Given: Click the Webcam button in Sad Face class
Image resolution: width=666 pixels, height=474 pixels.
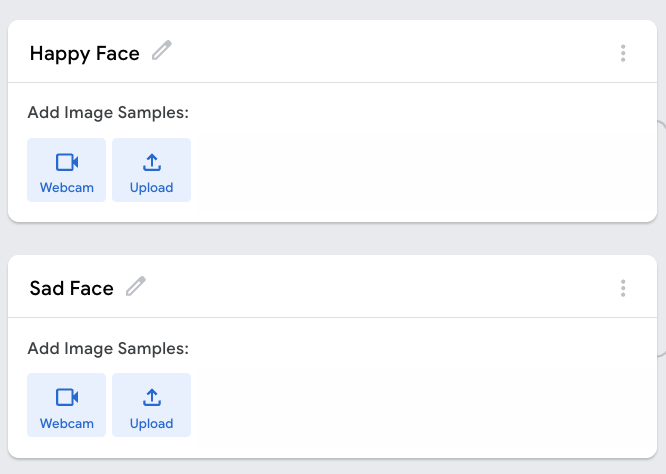Looking at the screenshot, I should (66, 405).
